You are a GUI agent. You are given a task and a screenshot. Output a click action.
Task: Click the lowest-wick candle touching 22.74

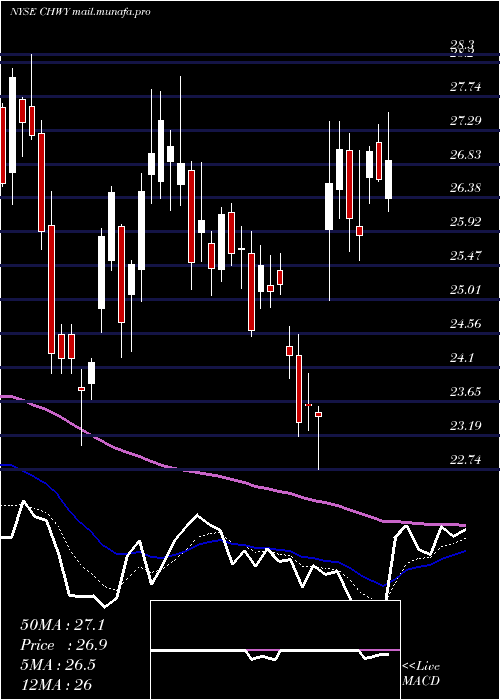coord(318,438)
